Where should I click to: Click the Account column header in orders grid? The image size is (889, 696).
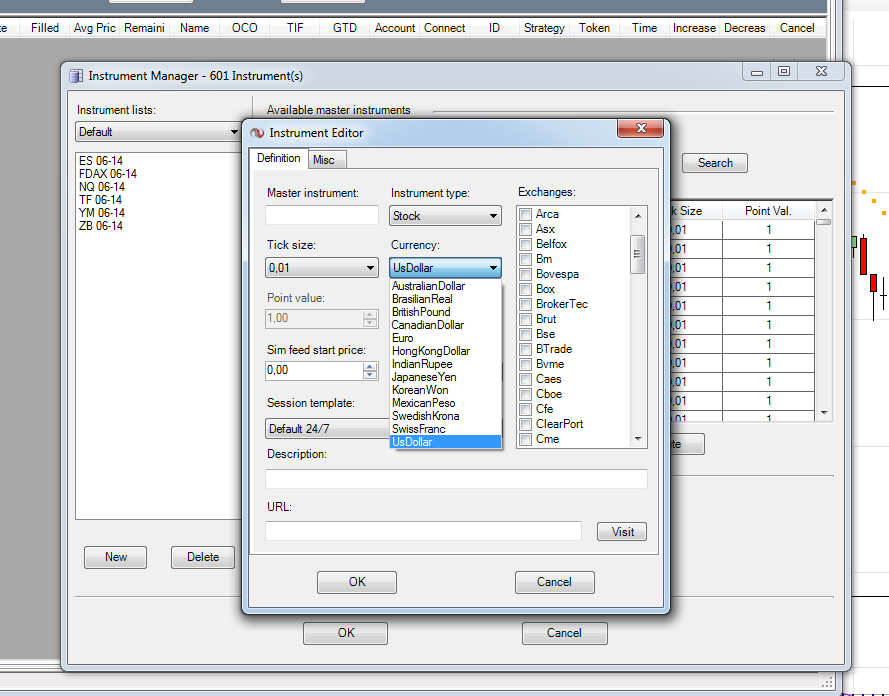pos(395,28)
